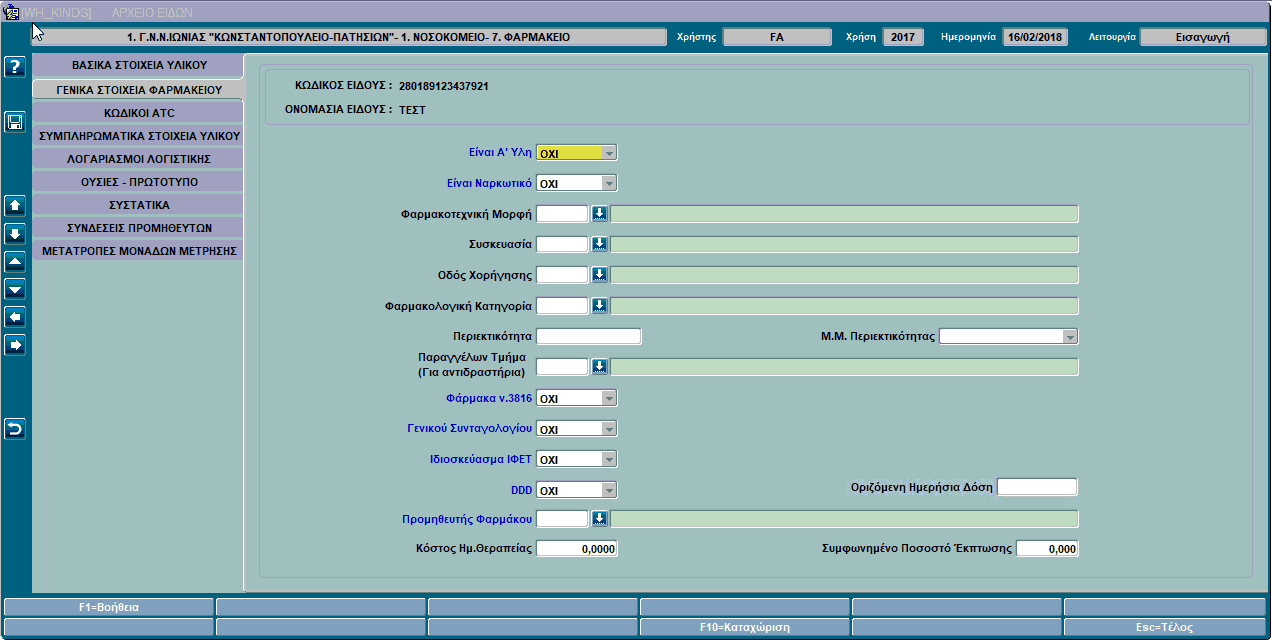The height and width of the screenshot is (640, 1272).
Task: Click the save diskette icon
Action: pyautogui.click(x=15, y=122)
